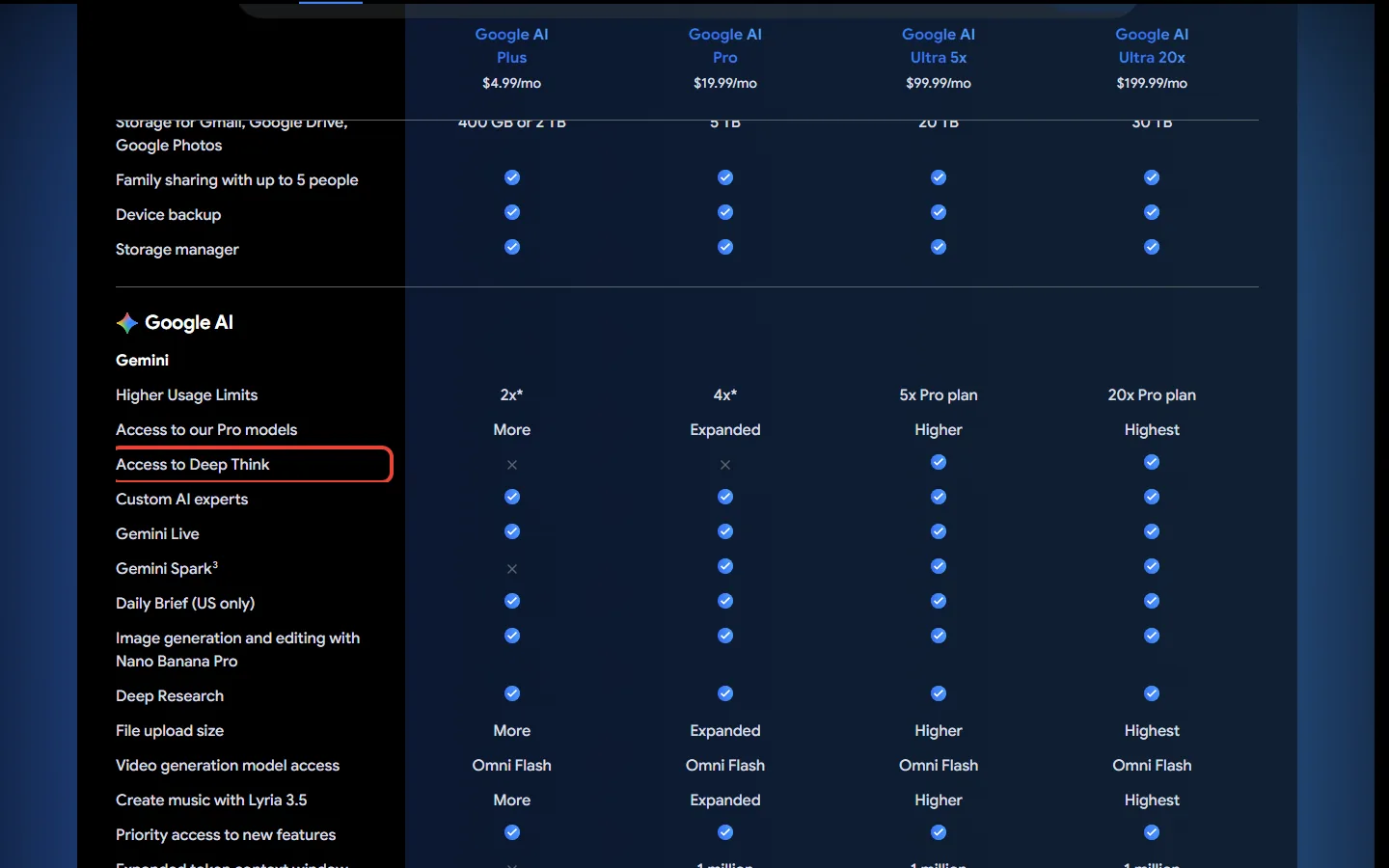Click Storage manager checkmark under Ultra 20x
Viewport: 1389px width, 868px height.
[1152, 247]
